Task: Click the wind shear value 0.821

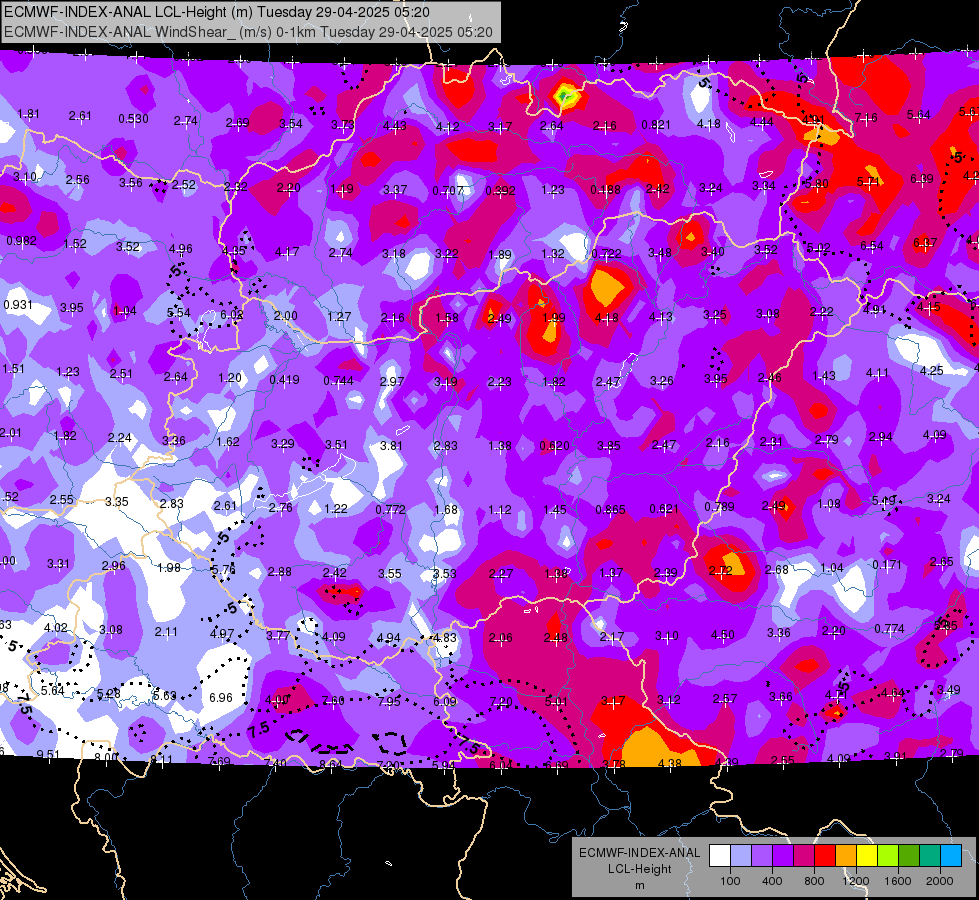Action: (656, 125)
